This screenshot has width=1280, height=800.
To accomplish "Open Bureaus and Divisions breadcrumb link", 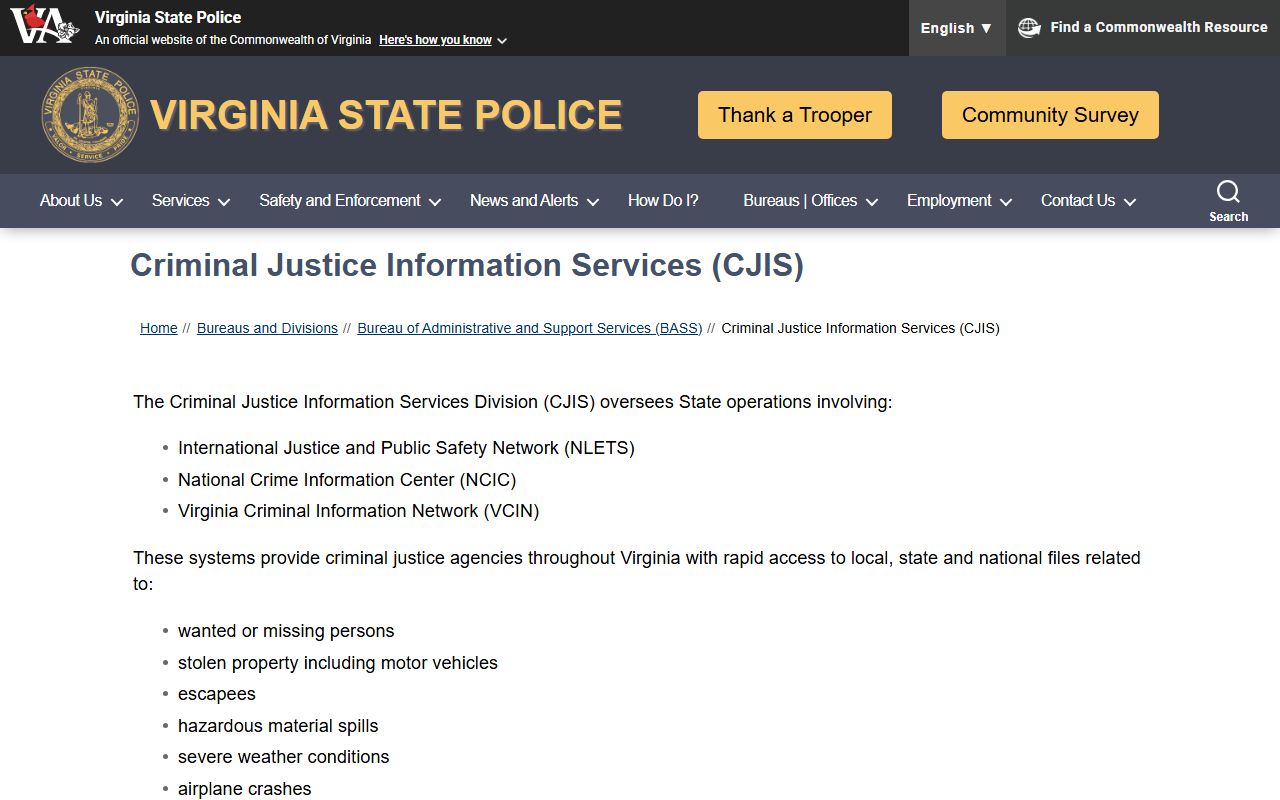I will coord(267,328).
